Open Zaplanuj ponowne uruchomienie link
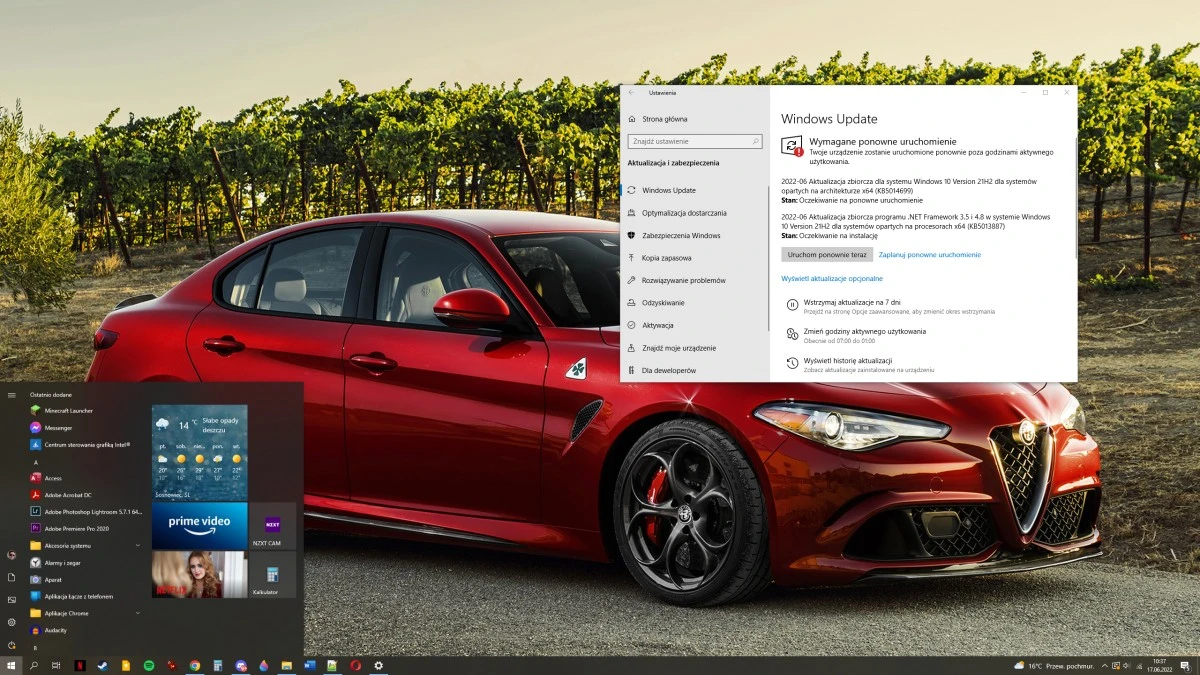The image size is (1200, 675). coord(929,254)
